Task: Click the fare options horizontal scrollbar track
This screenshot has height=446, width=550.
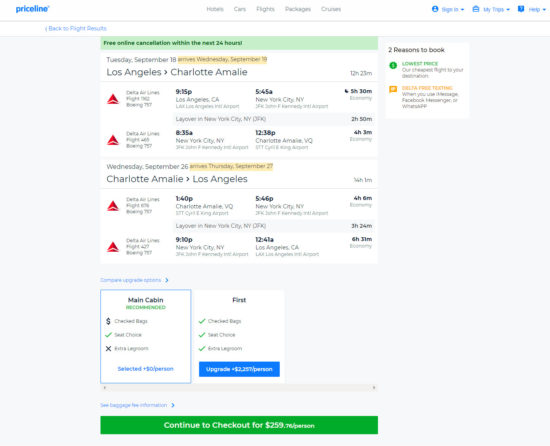Action: click(239, 388)
